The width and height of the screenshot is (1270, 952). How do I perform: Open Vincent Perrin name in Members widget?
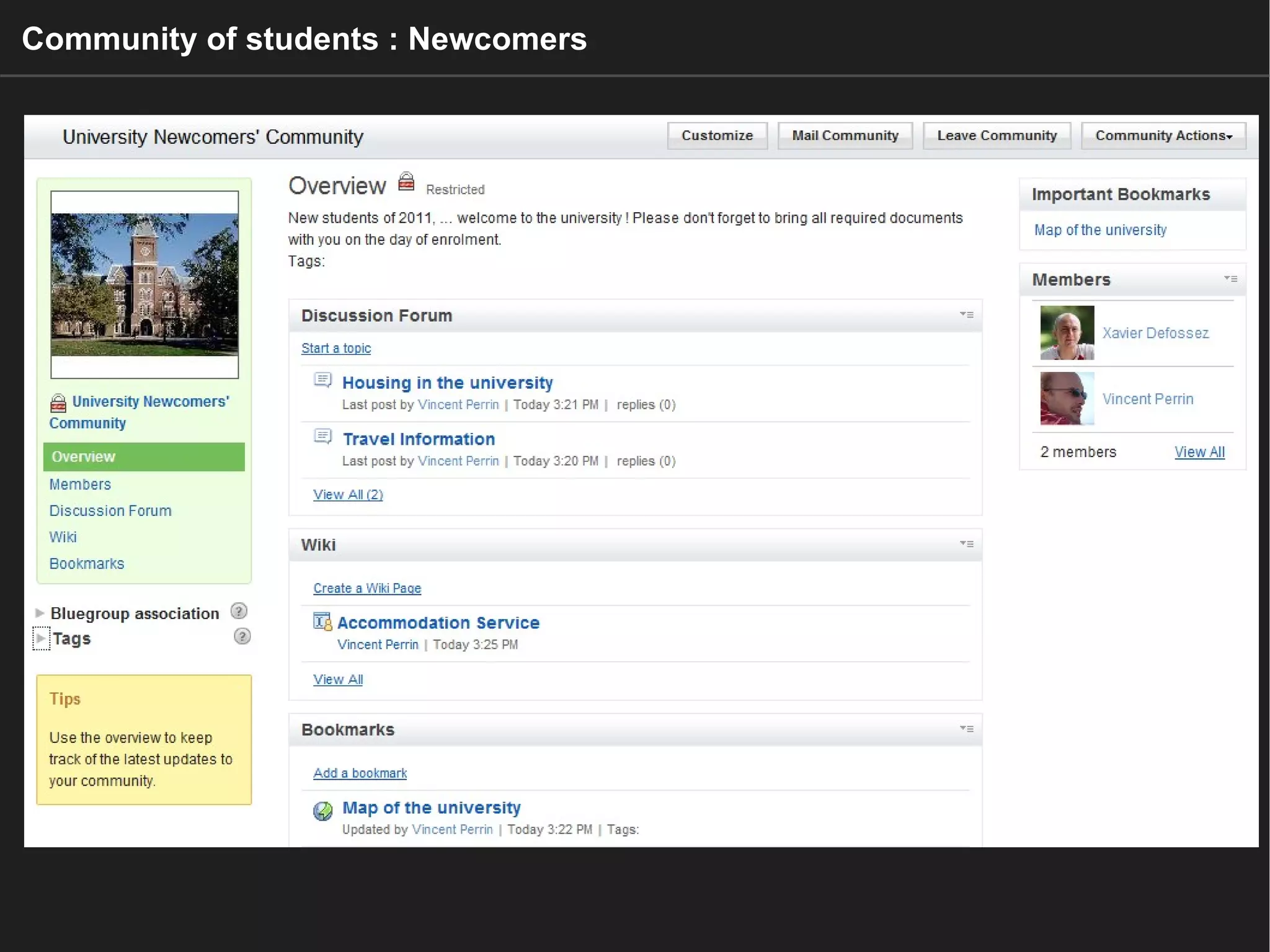(x=1148, y=399)
